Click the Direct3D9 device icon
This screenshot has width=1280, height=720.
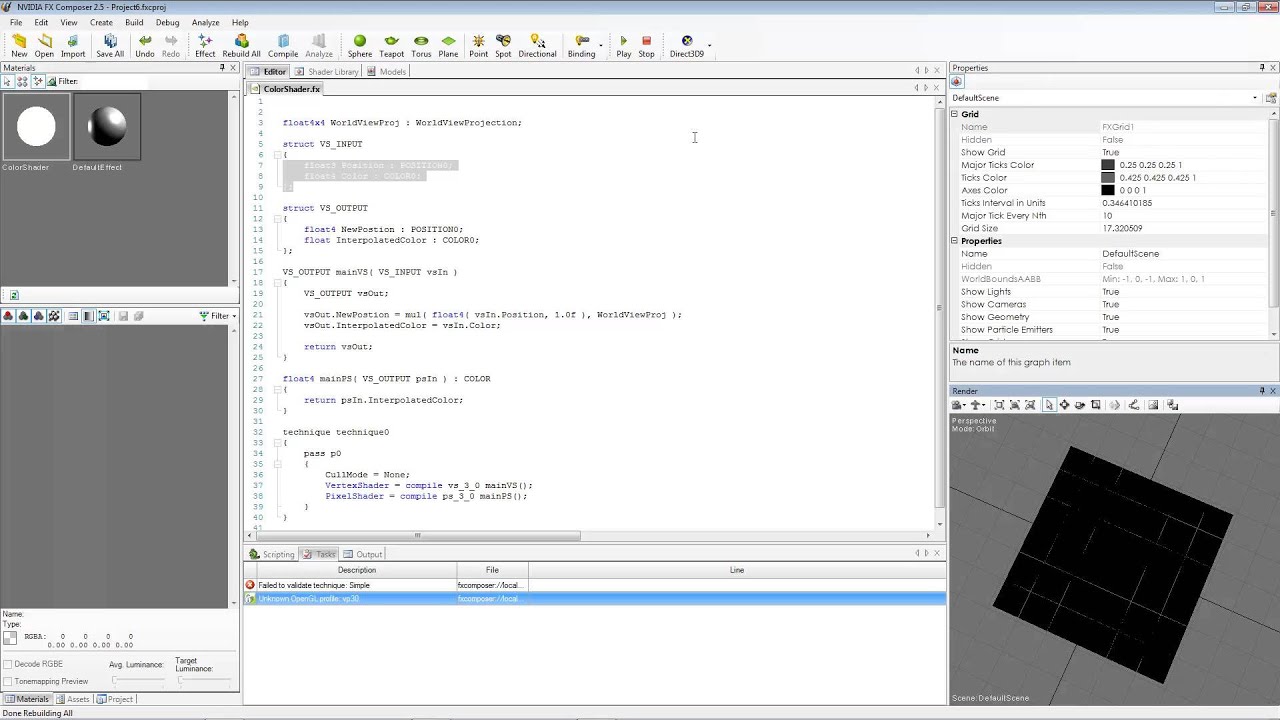686,46
